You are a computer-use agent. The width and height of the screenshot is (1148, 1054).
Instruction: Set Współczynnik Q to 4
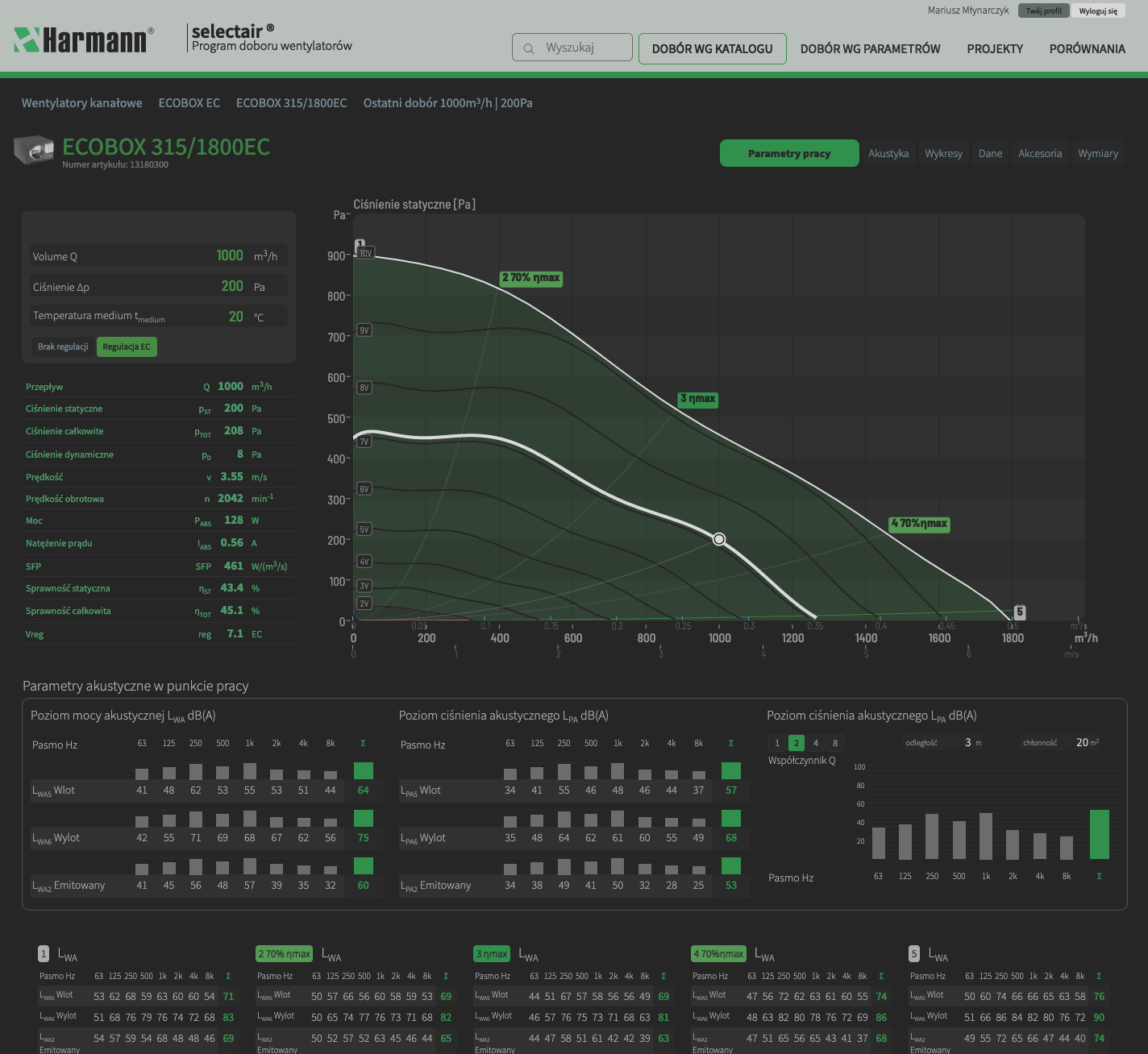pyautogui.click(x=816, y=743)
